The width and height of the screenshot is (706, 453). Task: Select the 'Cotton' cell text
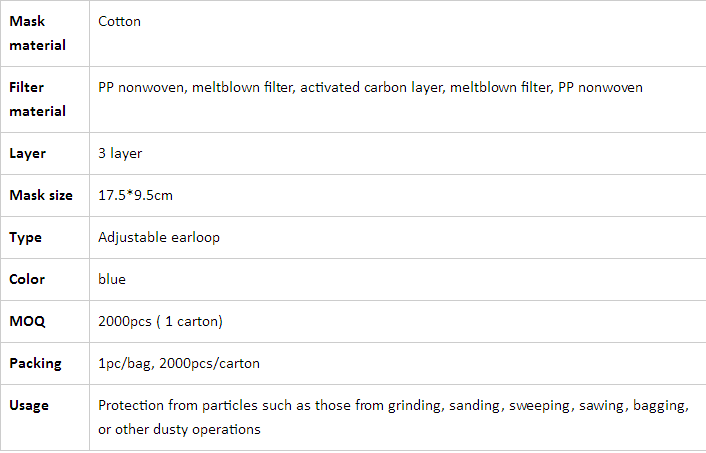119,21
